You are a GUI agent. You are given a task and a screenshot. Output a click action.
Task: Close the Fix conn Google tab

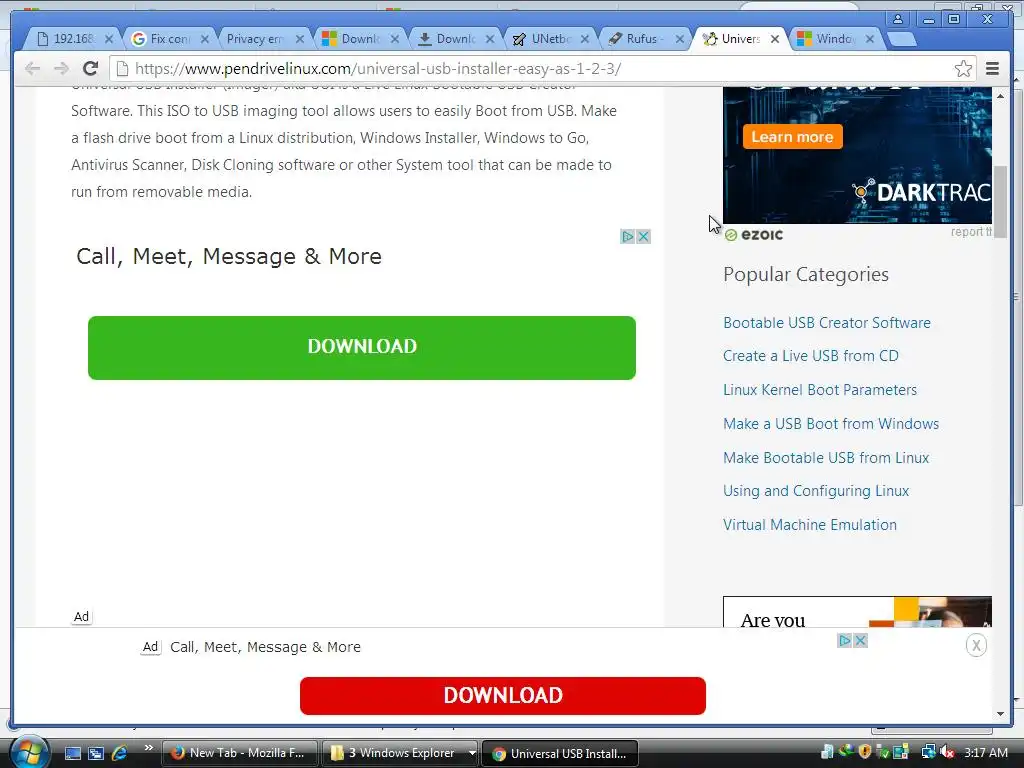tap(204, 39)
